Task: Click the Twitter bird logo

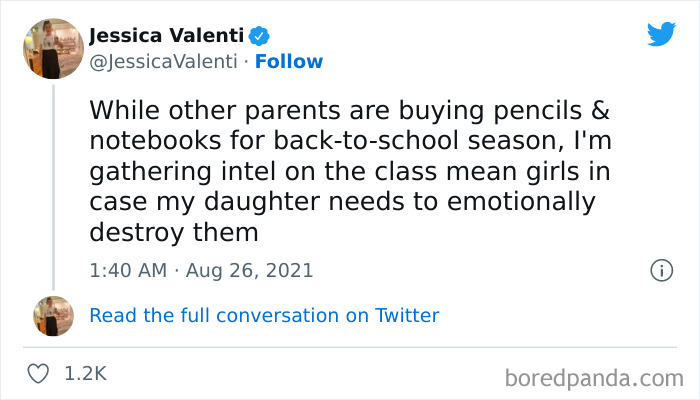Action: tap(661, 34)
